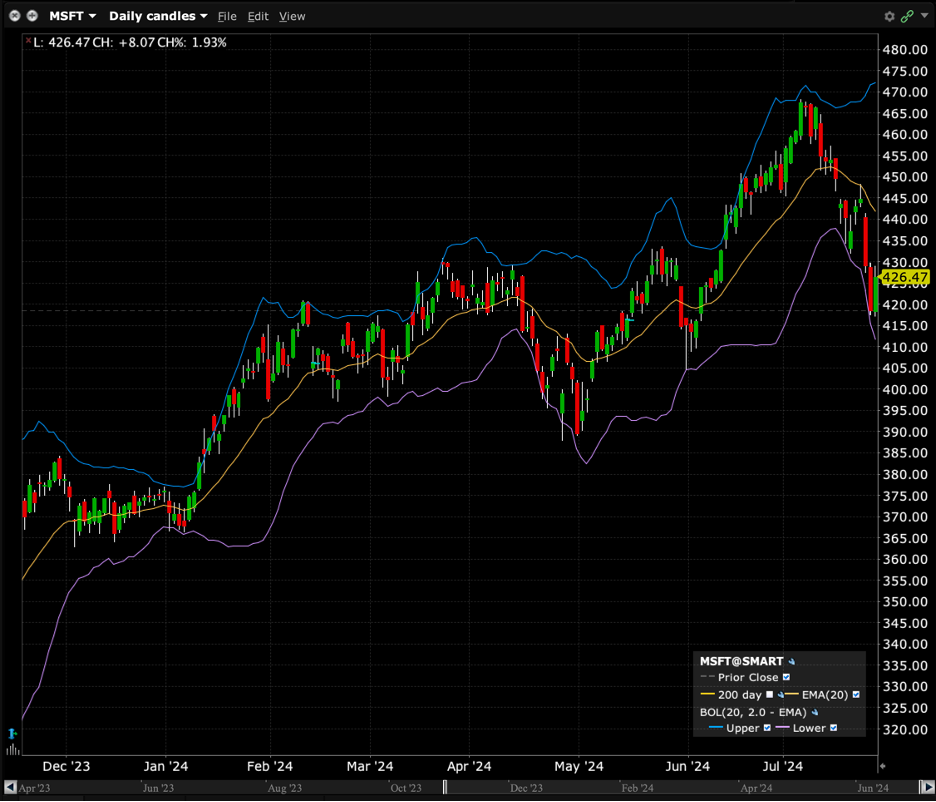Click the blue vertical price-scale arrow icon
Viewport: 936px width, 802px height.
point(12,733)
